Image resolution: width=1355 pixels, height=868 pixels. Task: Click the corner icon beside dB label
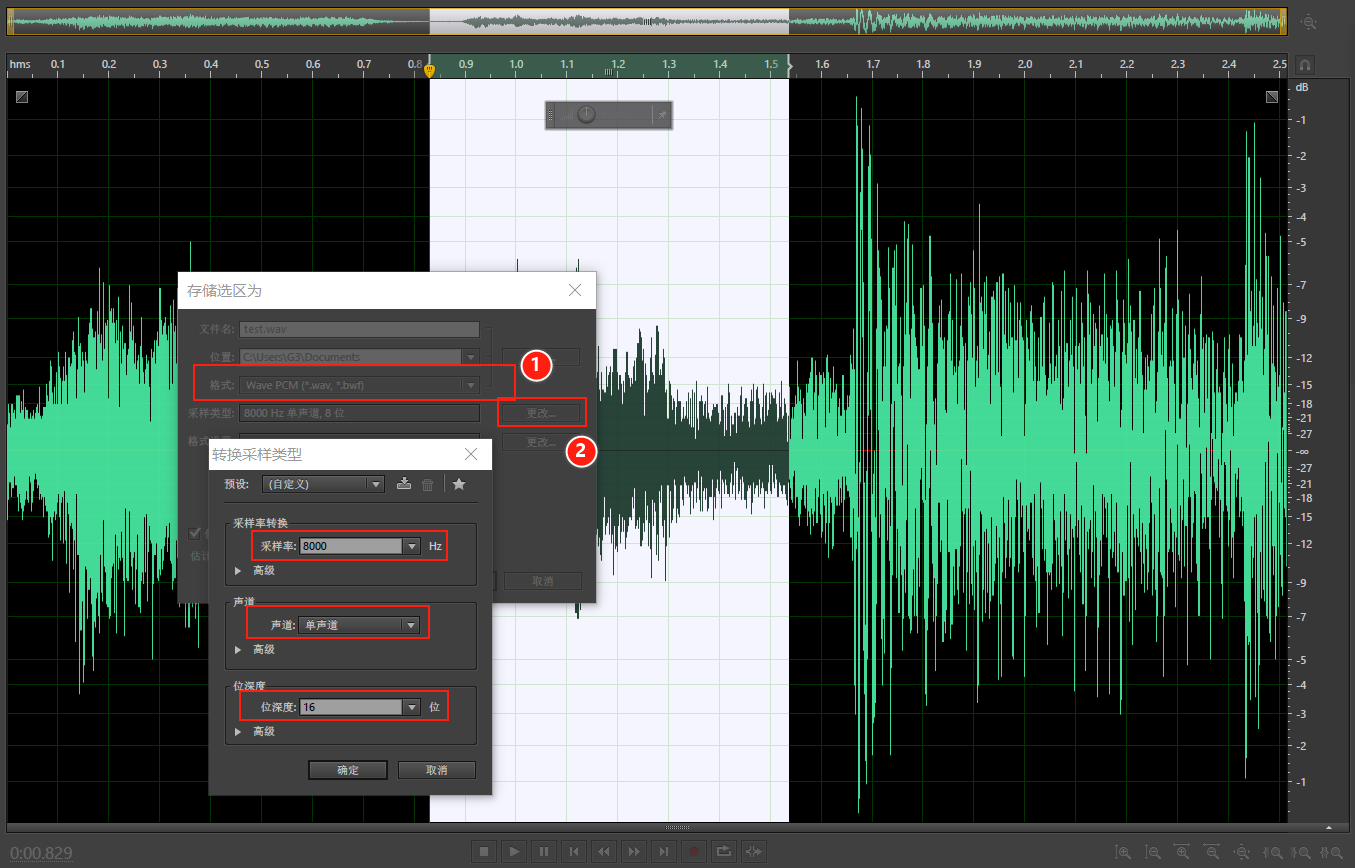1272,96
